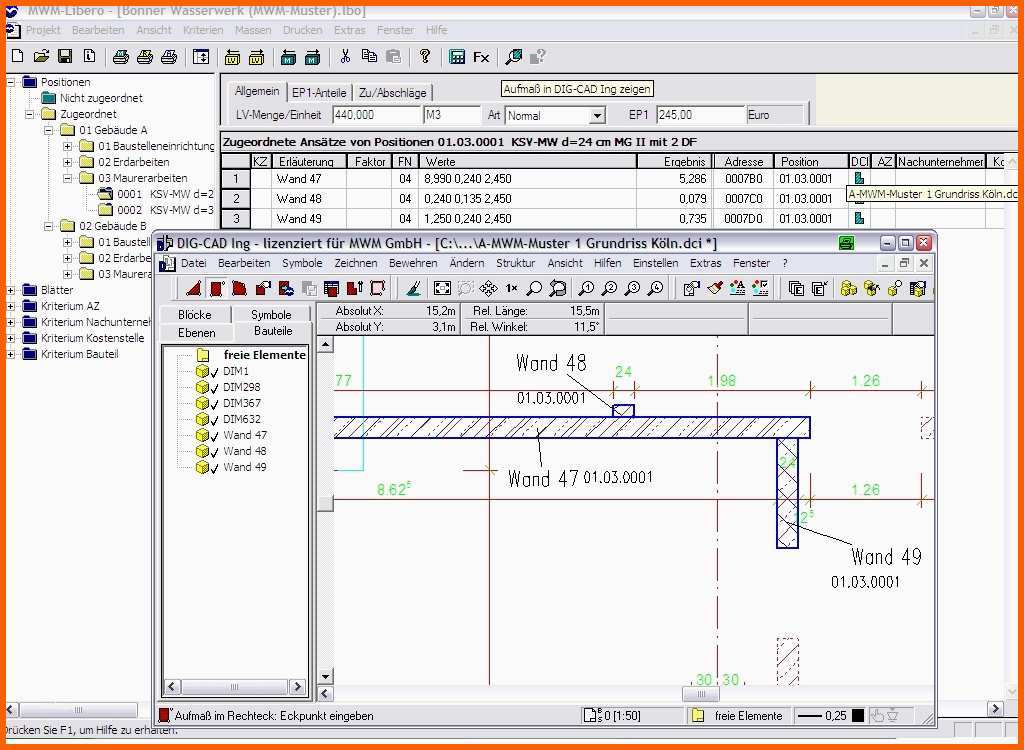Screen dimensions: 1024x750
Task: Click the zoom magnifier numbered 3
Action: click(632, 288)
